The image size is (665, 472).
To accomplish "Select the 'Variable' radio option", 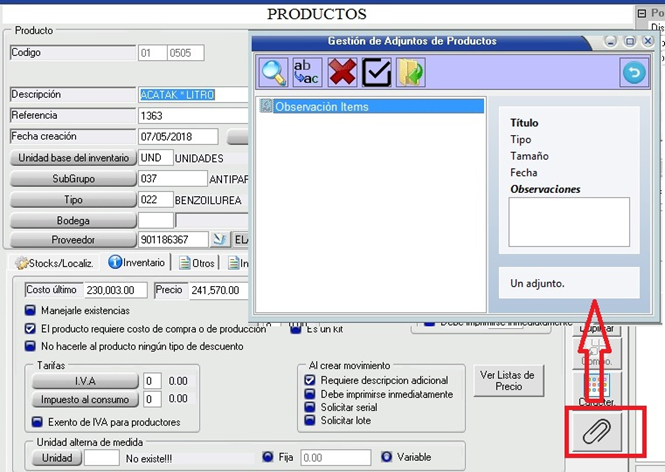I will pyautogui.click(x=386, y=457).
